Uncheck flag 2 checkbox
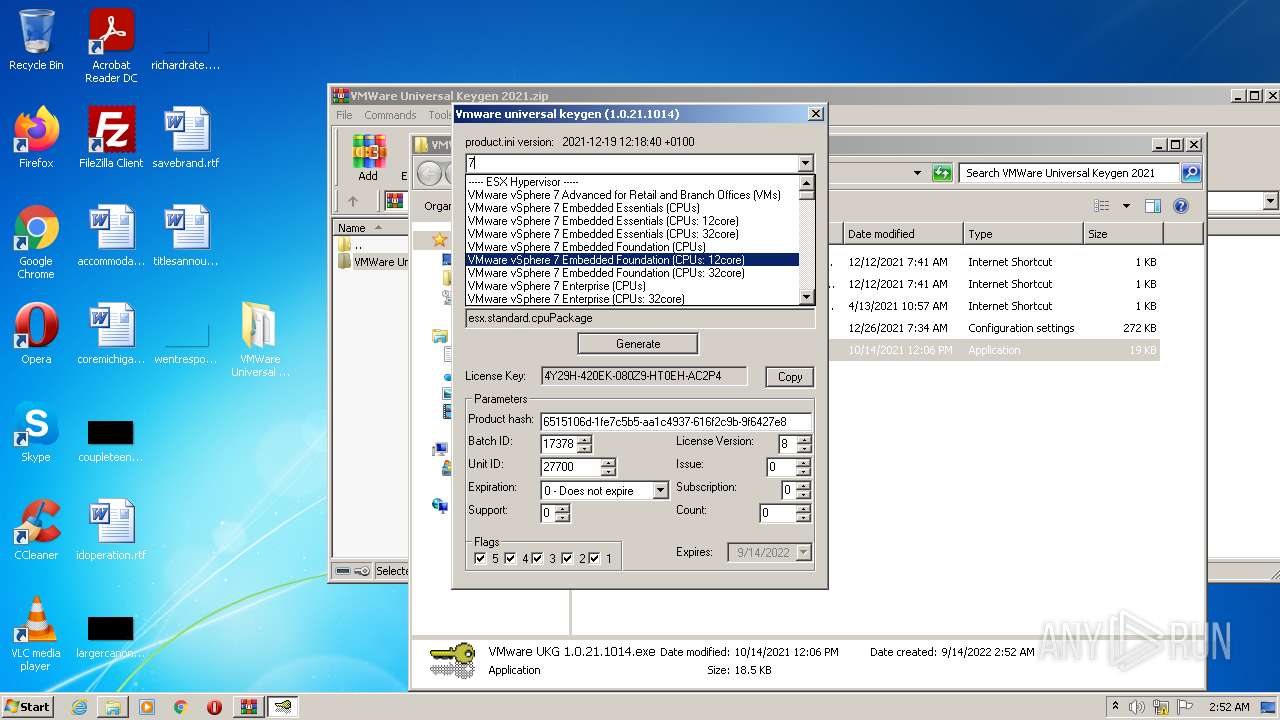 click(x=567, y=558)
